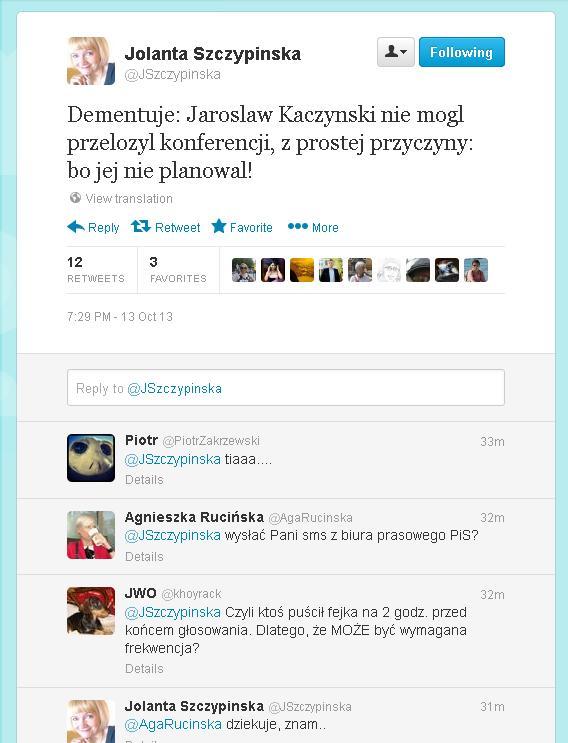Click the first retweeter avatar thumbnail
The height and width of the screenshot is (743, 568).
244,270
